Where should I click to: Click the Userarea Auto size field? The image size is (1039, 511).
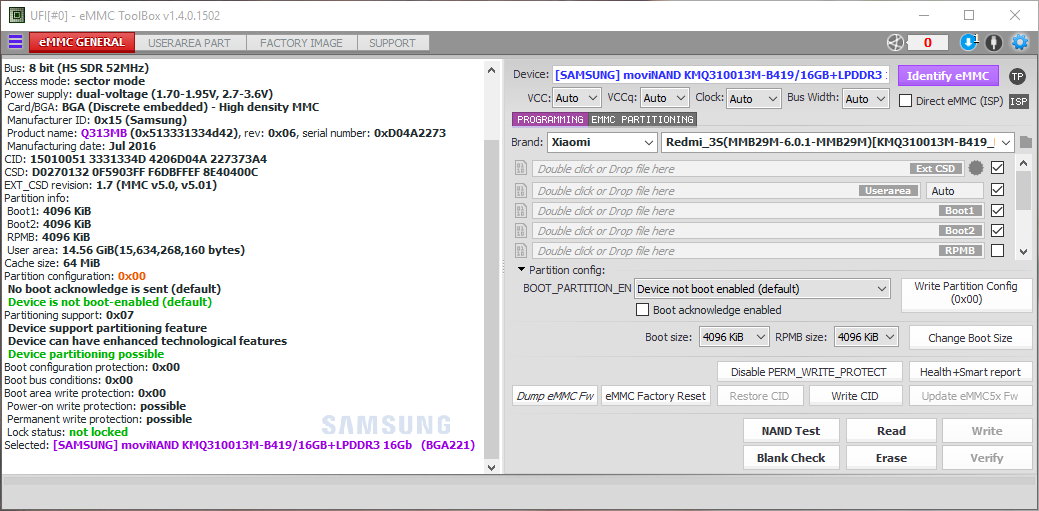pyautogui.click(x=954, y=191)
